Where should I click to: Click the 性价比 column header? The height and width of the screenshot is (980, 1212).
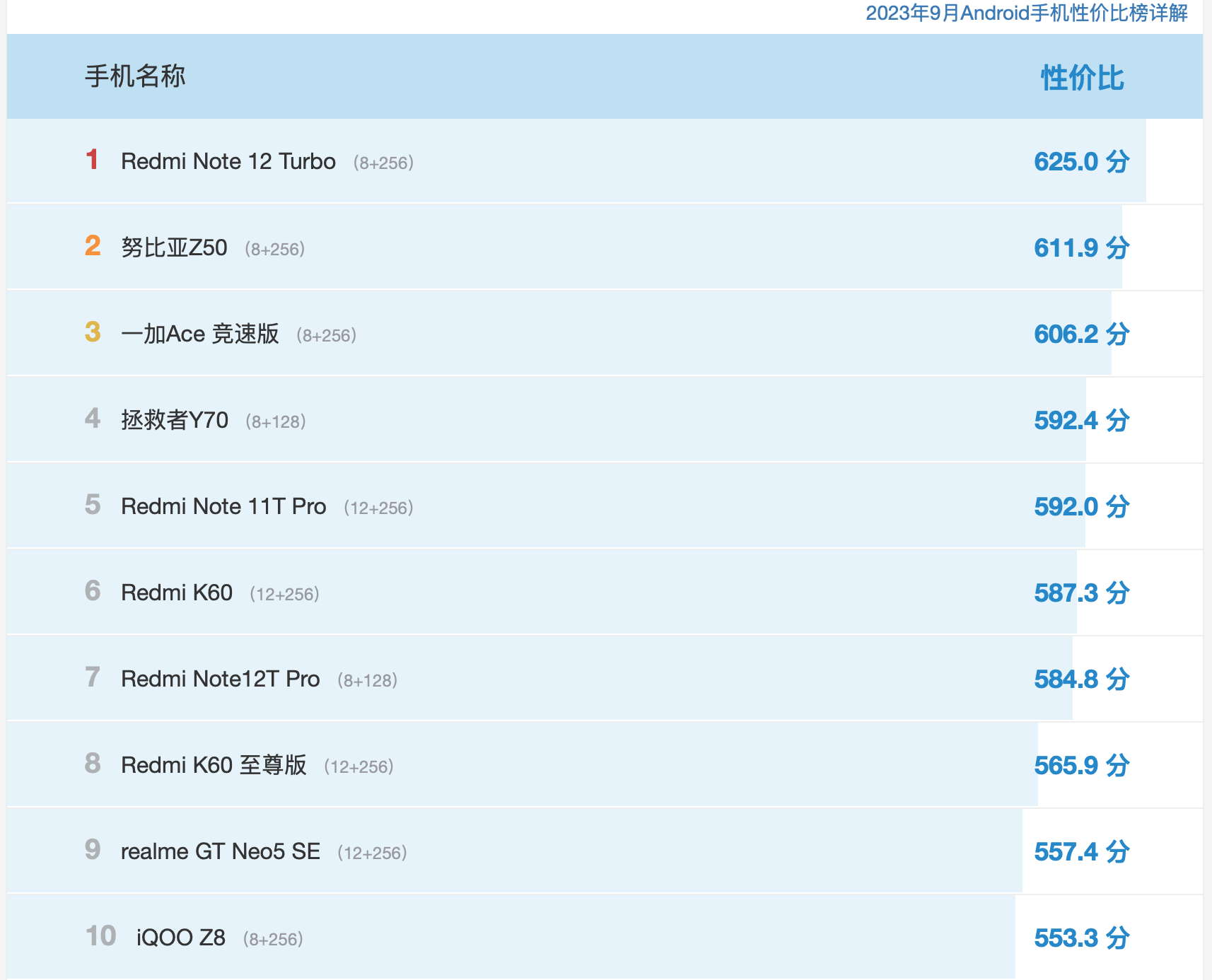[1081, 78]
